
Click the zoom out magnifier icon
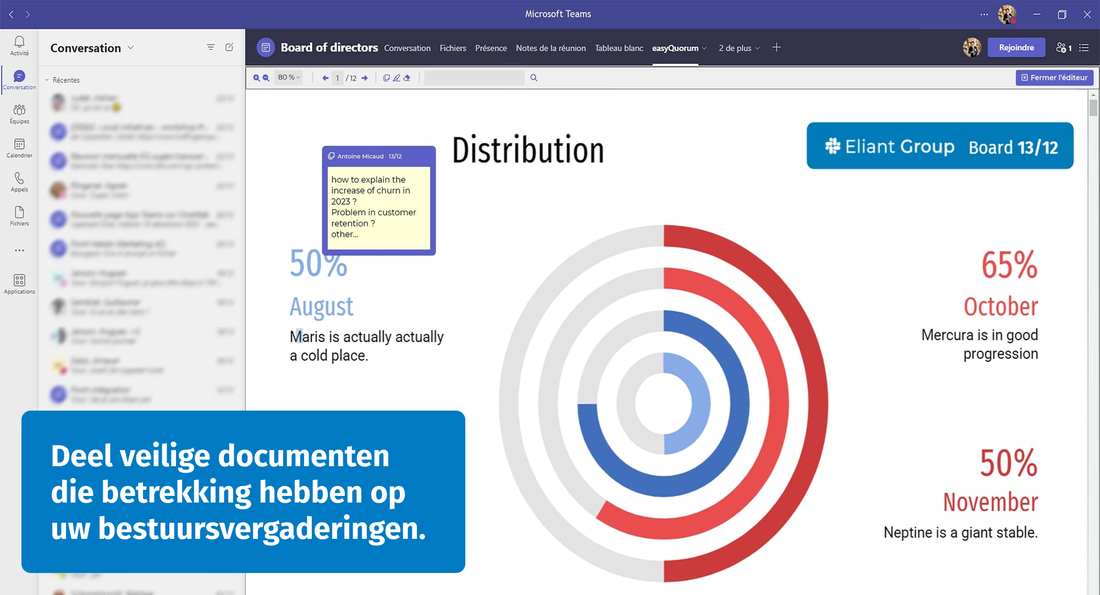(x=266, y=78)
